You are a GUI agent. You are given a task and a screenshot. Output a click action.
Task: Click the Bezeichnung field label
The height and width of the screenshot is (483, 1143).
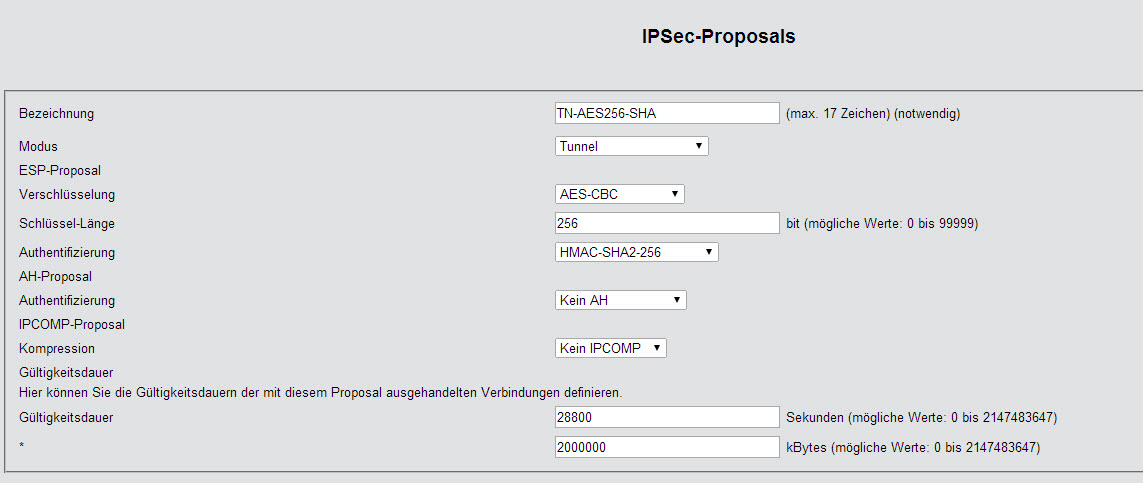click(56, 114)
